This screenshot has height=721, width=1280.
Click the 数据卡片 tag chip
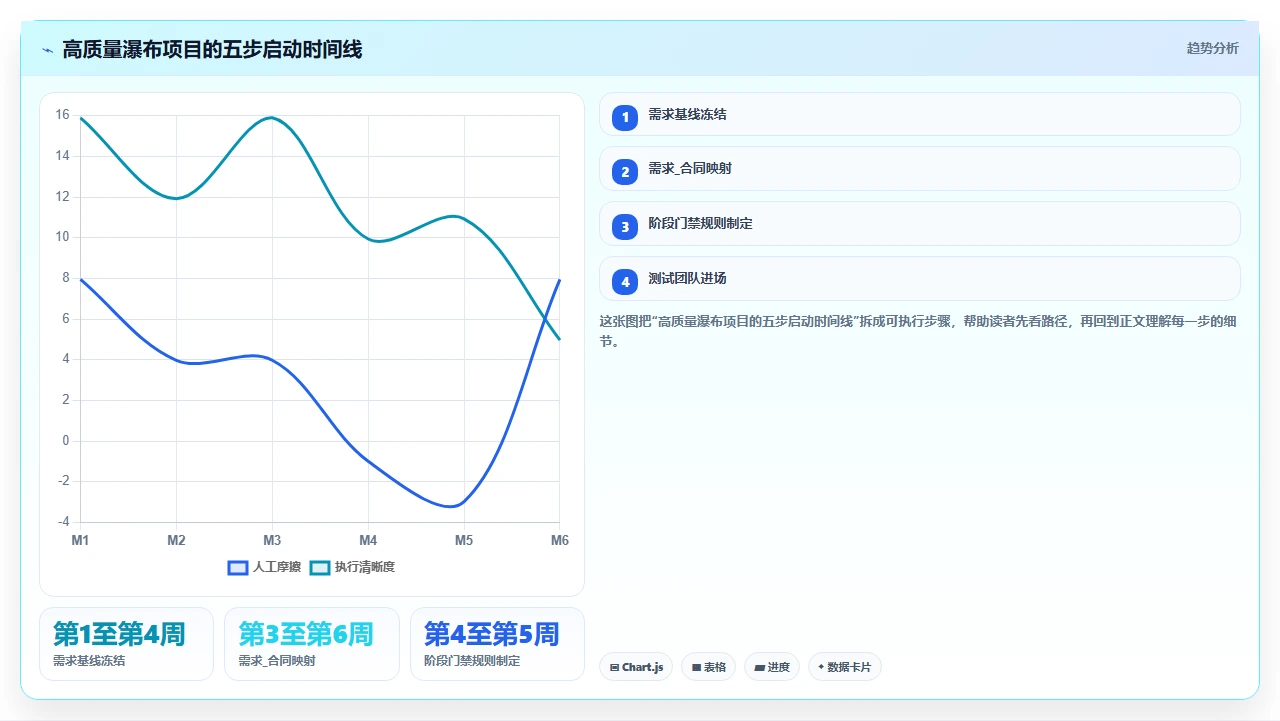pyautogui.click(x=844, y=667)
